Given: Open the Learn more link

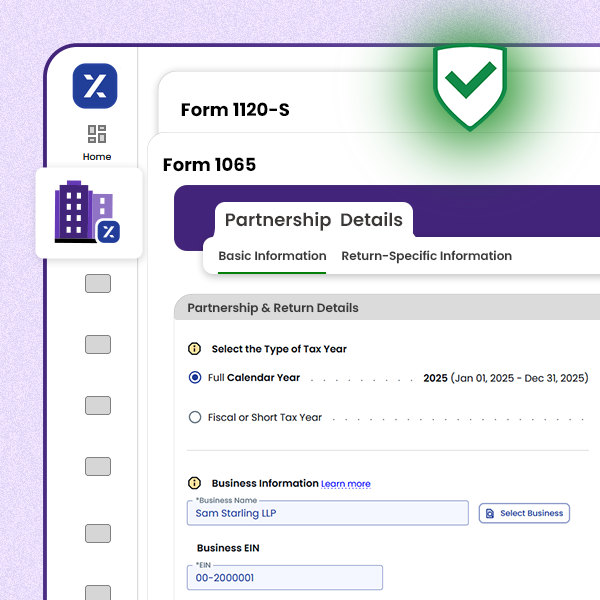Looking at the screenshot, I should [345, 484].
